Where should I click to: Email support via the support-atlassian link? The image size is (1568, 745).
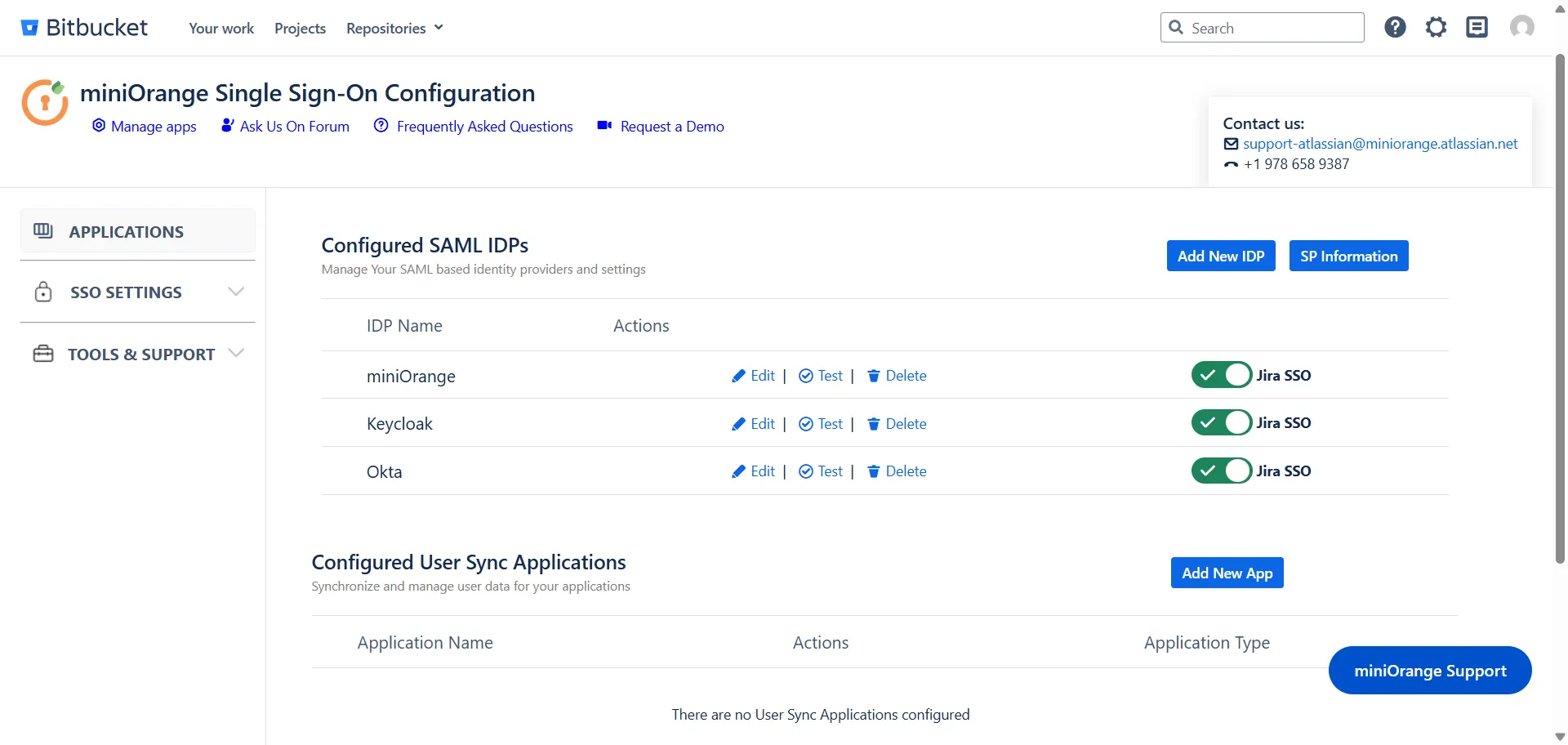pos(1379,143)
